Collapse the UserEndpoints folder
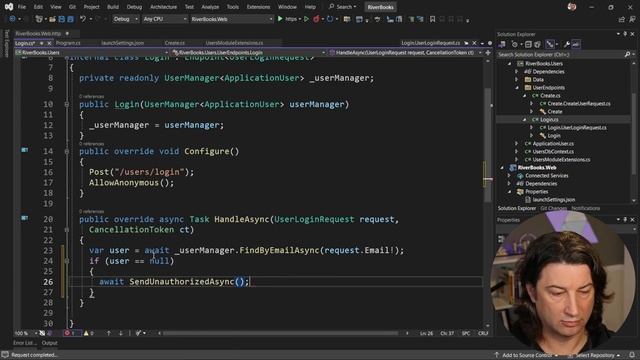640x360 pixels. click(x=517, y=88)
